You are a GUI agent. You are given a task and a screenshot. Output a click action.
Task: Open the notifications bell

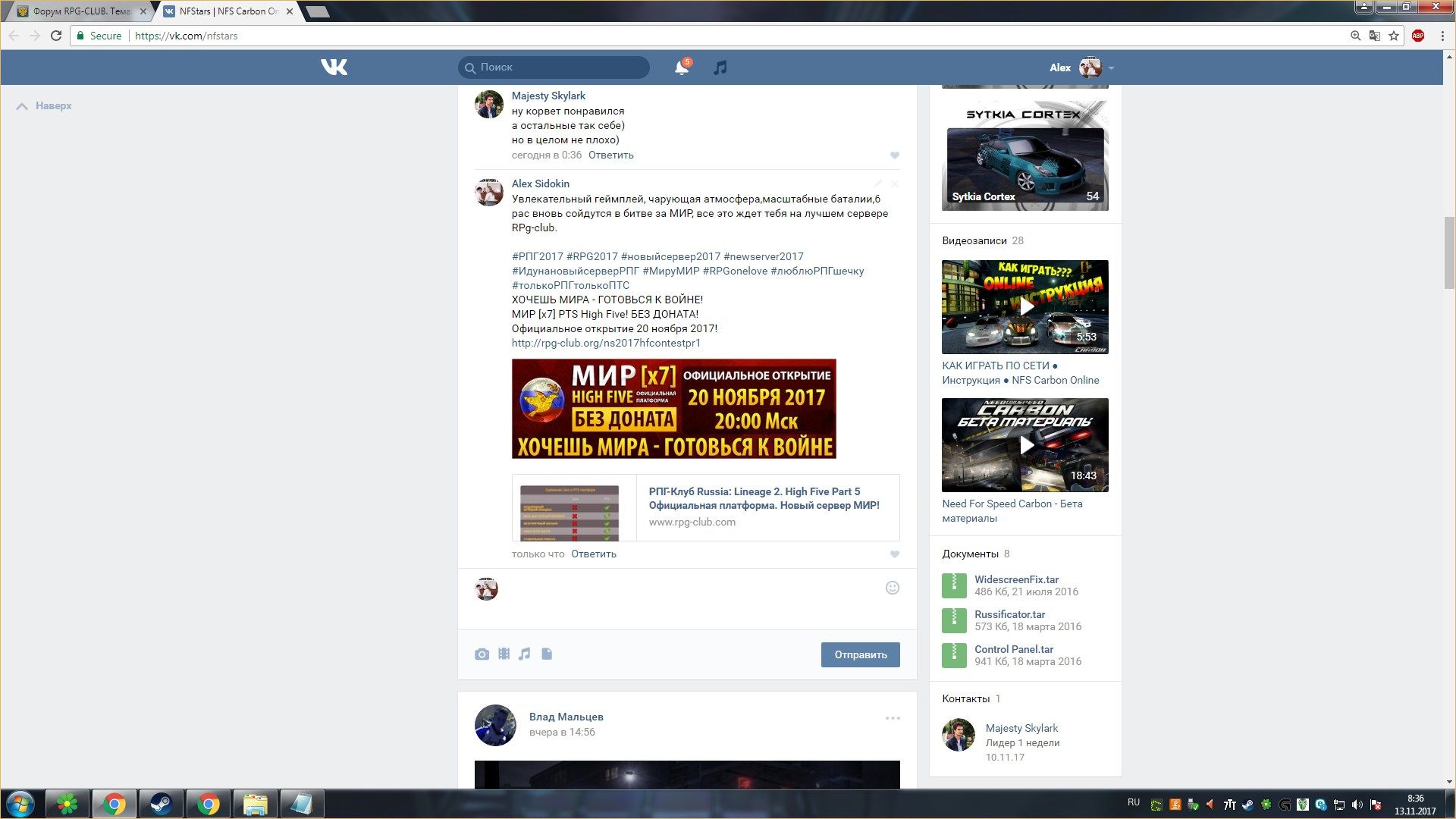coord(681,67)
